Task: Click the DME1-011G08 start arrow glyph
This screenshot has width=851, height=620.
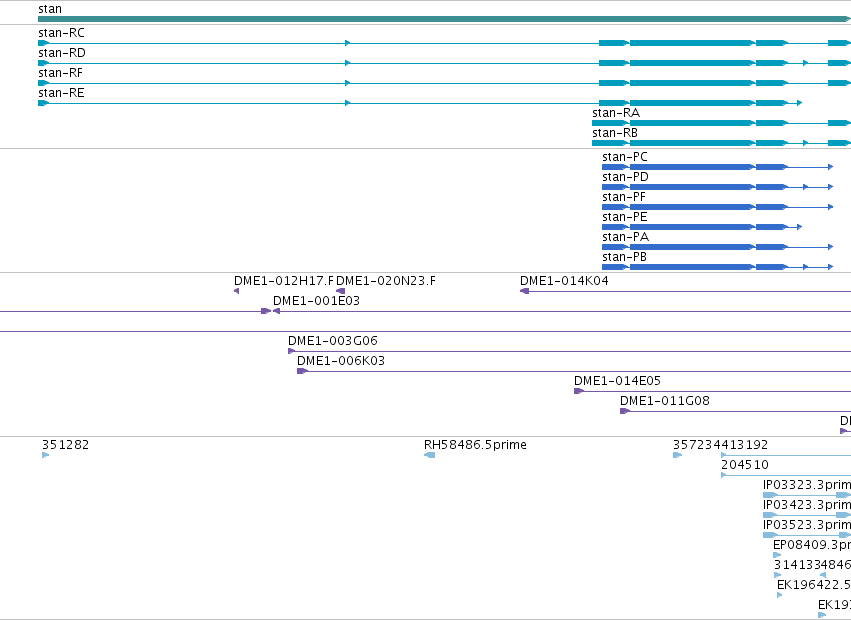Action: click(625, 411)
